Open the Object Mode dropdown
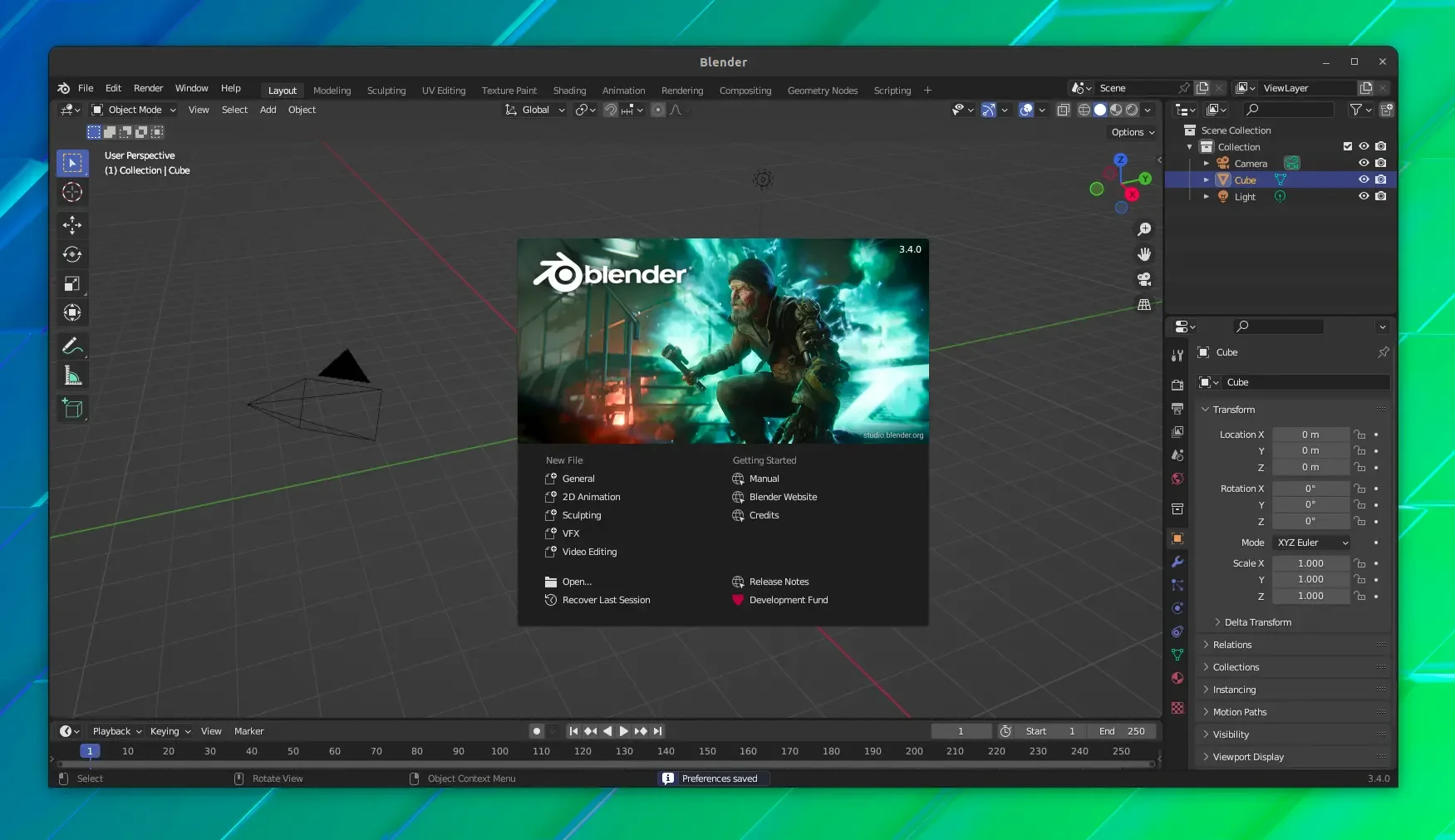1455x840 pixels. tap(134, 110)
